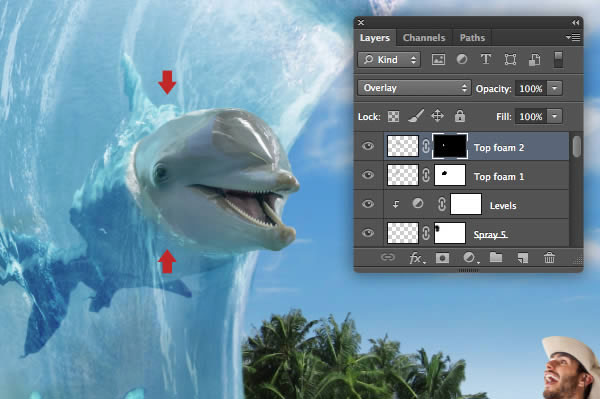Click the Levels adjustment icon
Viewport: 600px width, 399px height.
click(417, 204)
